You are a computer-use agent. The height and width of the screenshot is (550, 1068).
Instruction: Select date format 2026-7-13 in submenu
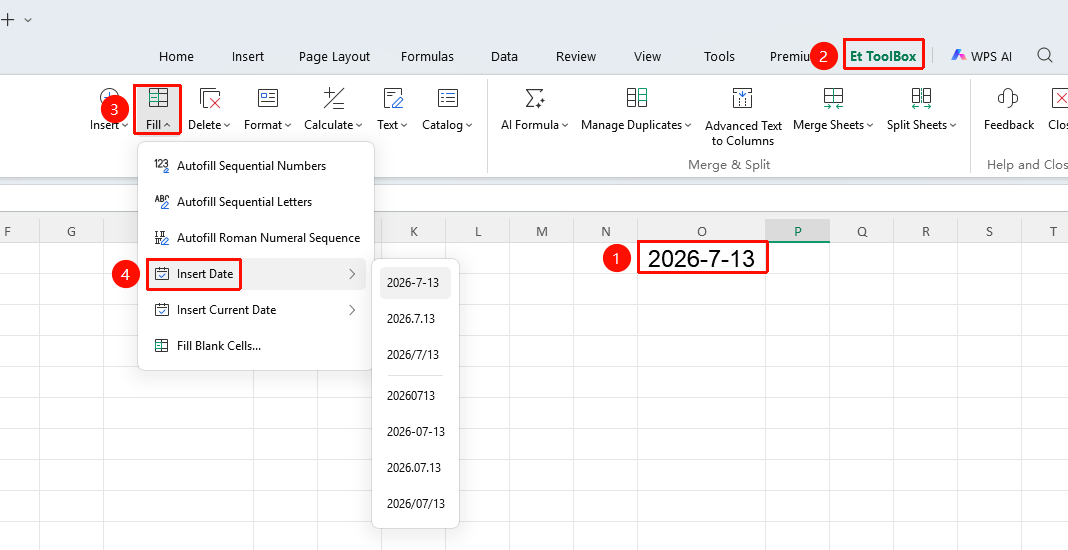coord(415,283)
